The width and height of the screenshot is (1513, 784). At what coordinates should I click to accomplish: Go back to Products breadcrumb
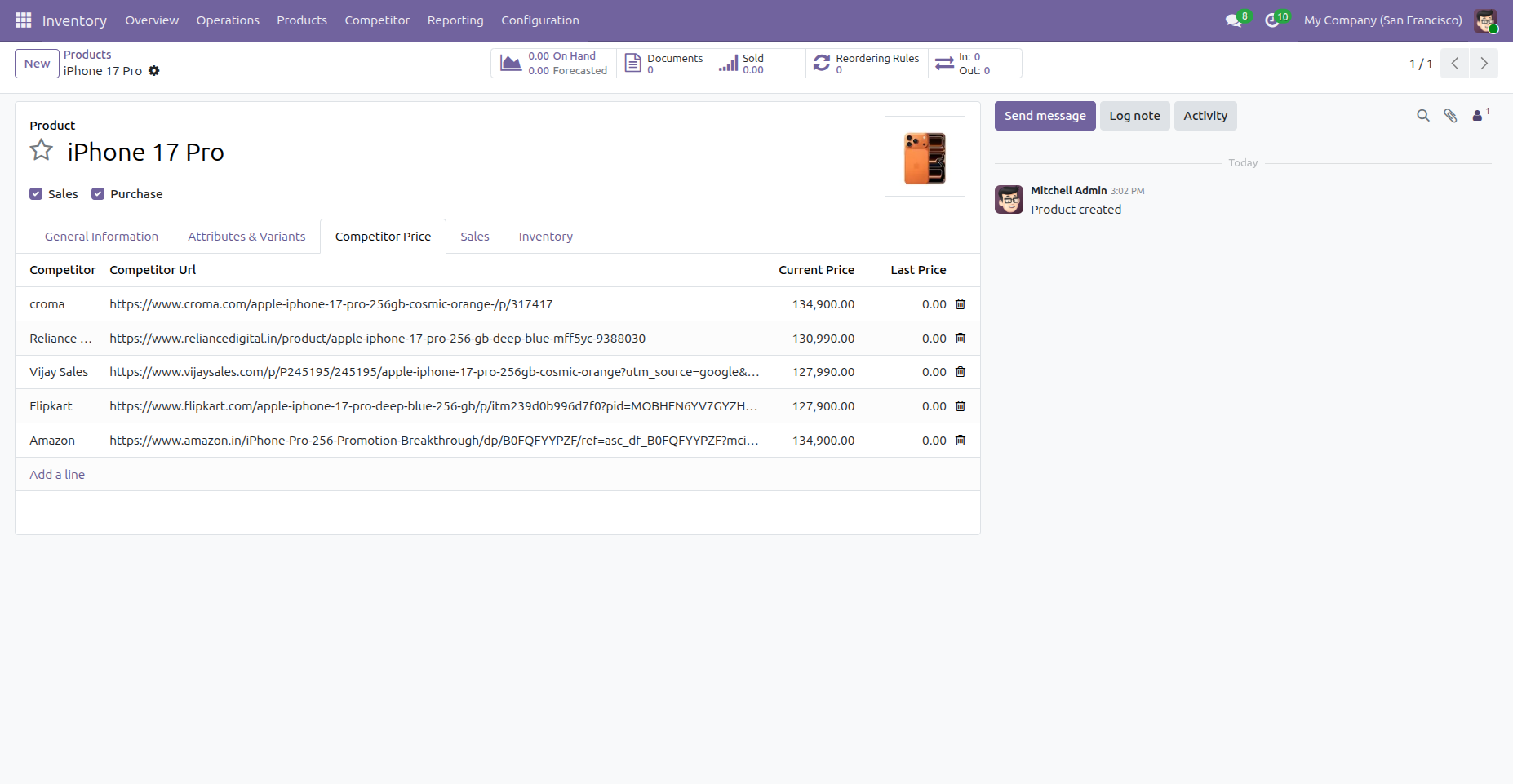click(87, 55)
